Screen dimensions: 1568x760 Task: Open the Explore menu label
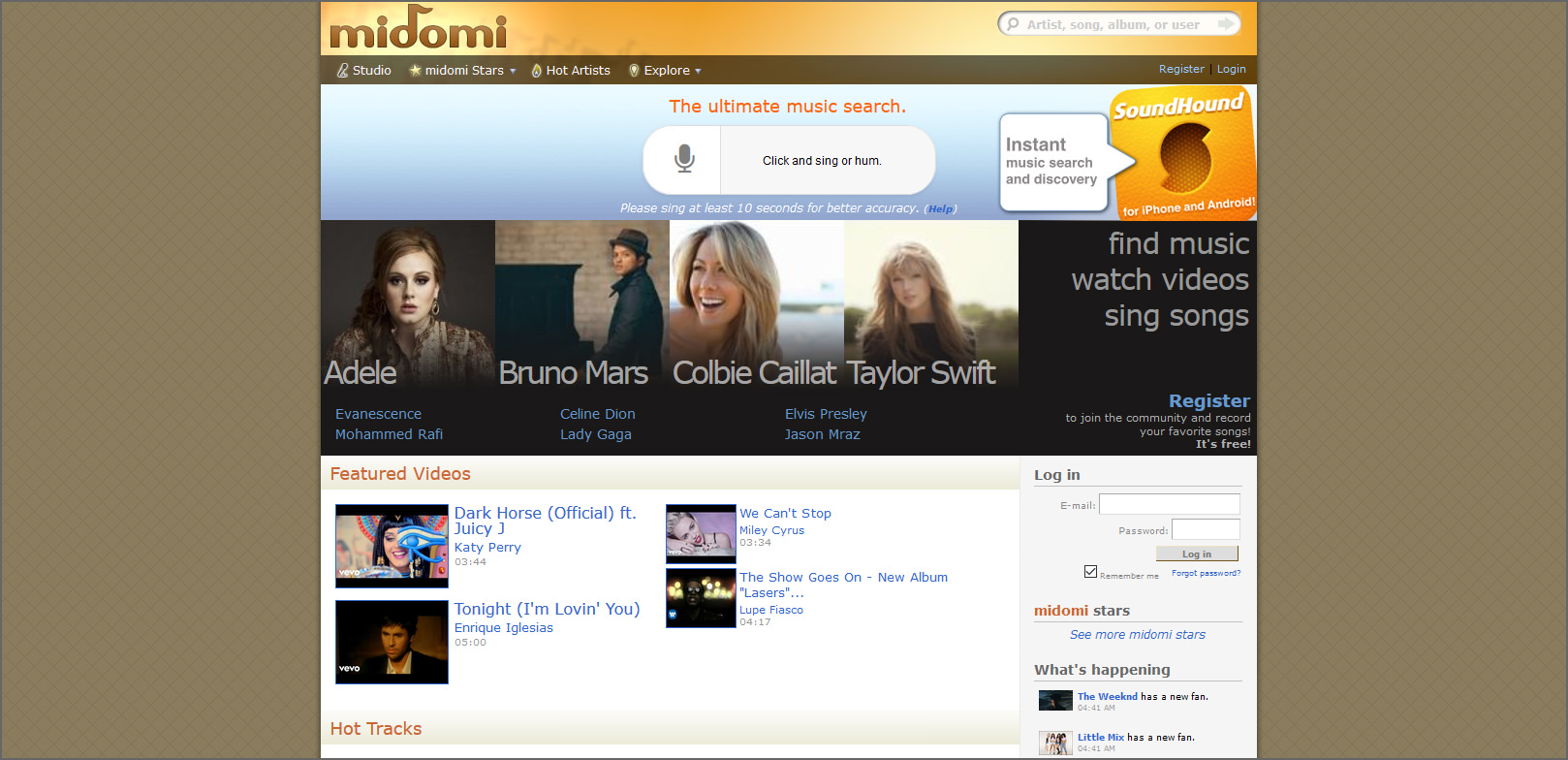(x=667, y=70)
